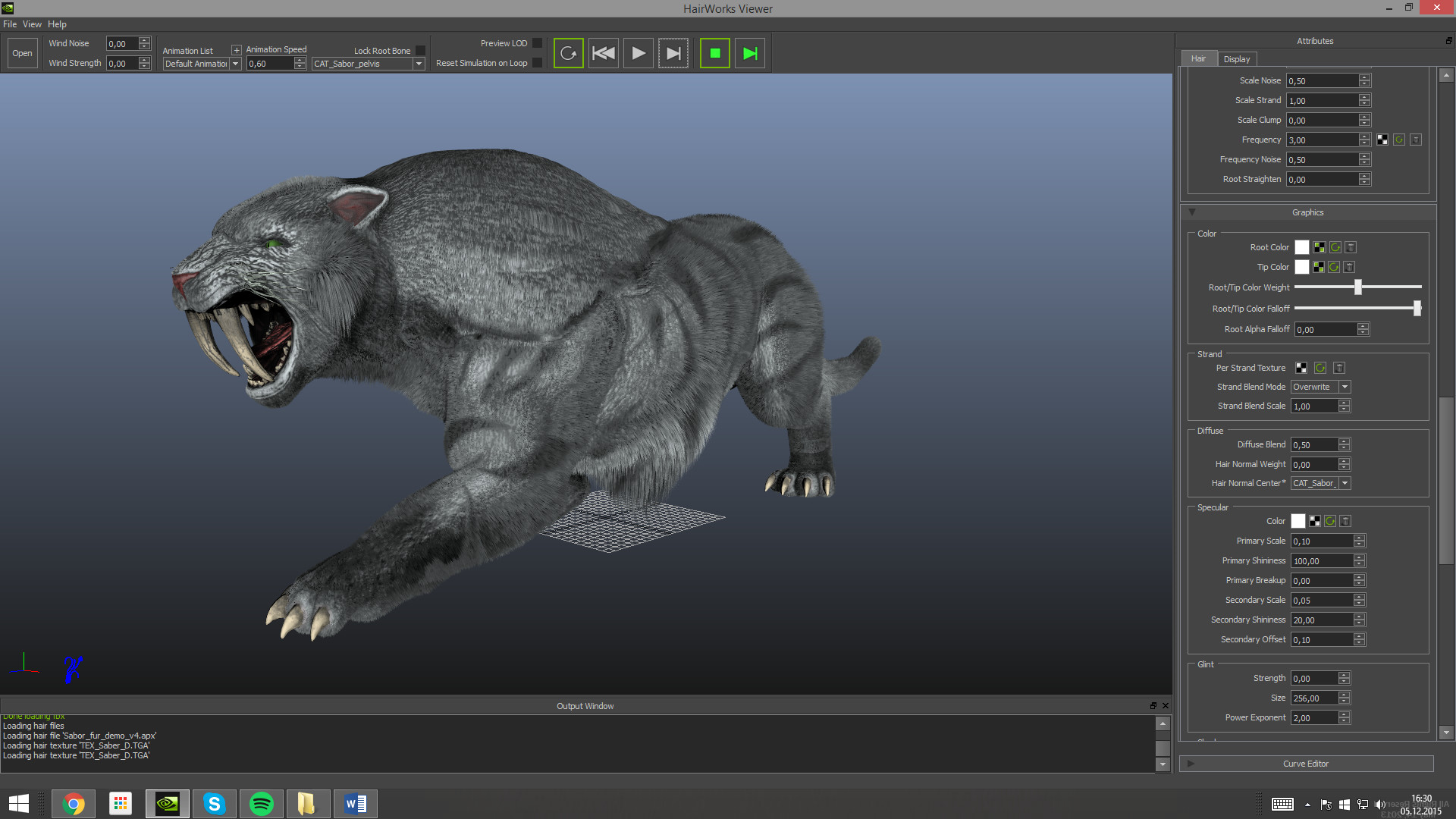Click the Animation List plus icon
The image size is (1456, 819).
(x=237, y=51)
